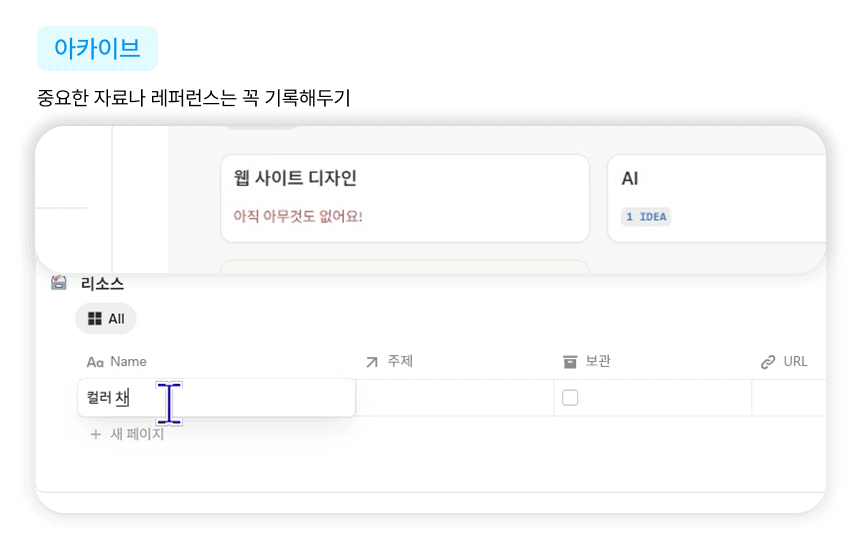
Task: Click the archive box icon beside 보관
Action: (x=570, y=362)
